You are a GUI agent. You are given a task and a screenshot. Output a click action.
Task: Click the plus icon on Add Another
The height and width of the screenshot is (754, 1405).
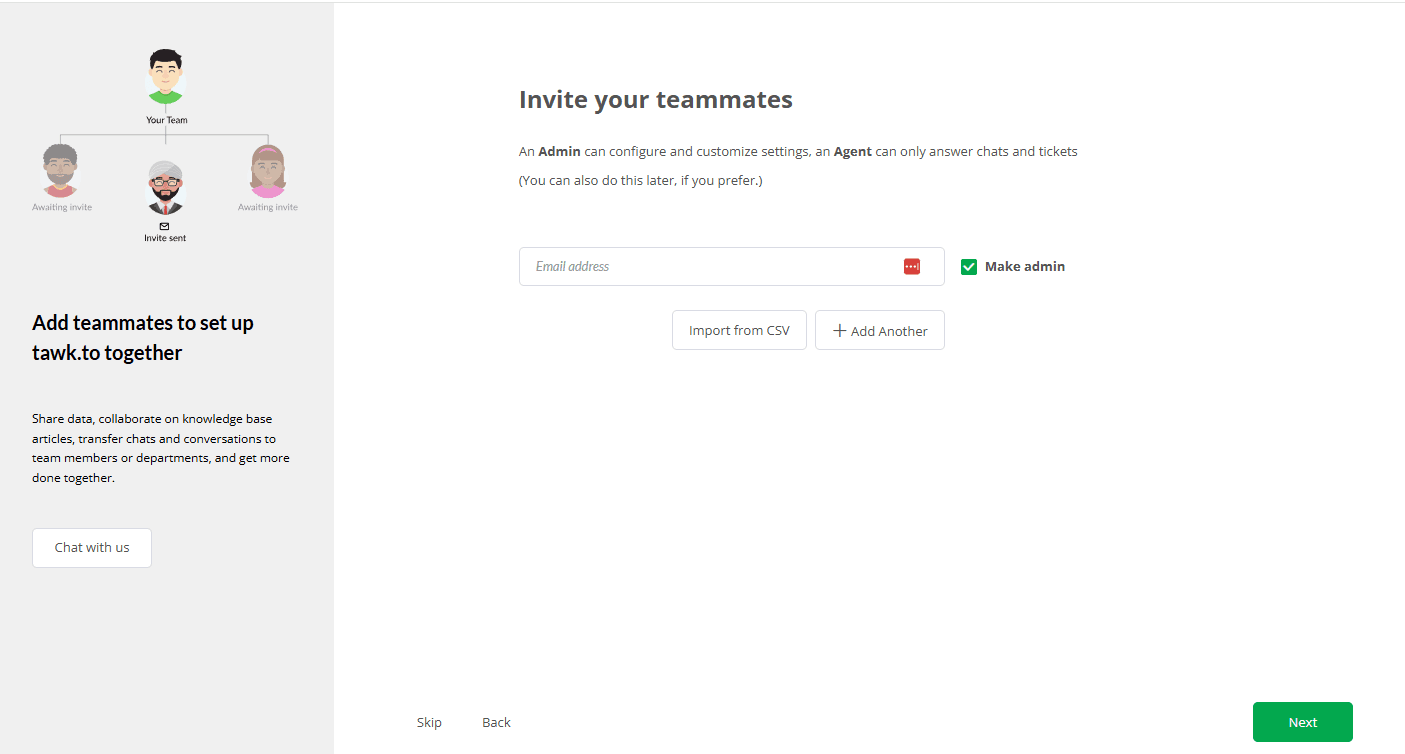tap(839, 331)
